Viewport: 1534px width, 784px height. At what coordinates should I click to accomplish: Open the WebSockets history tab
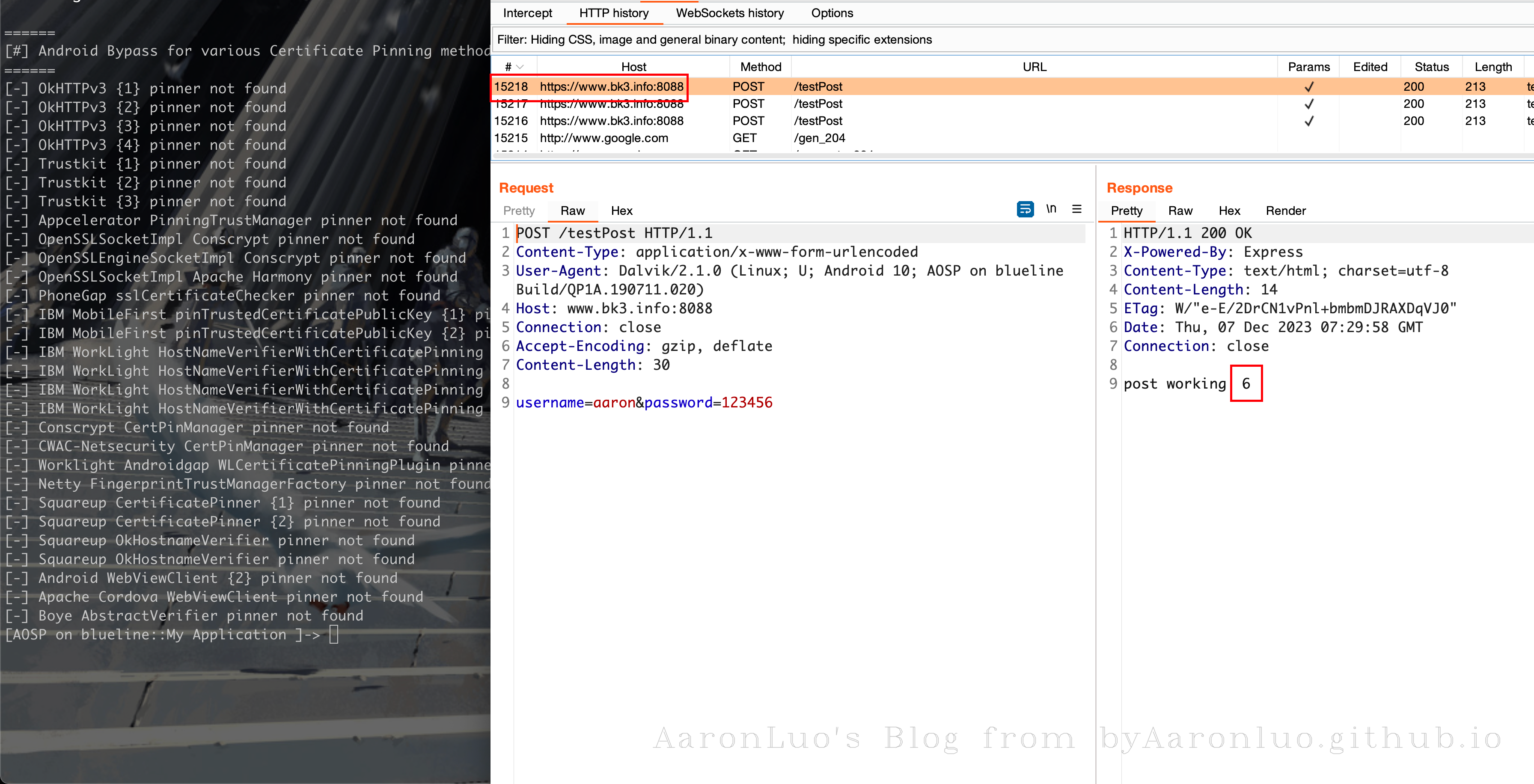[729, 13]
